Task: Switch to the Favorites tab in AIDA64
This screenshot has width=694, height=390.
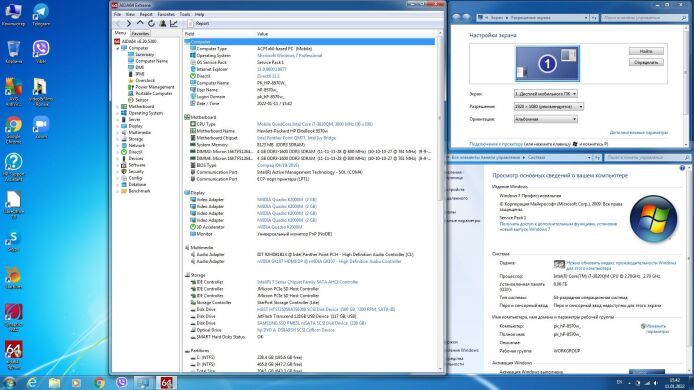Action: click(x=140, y=34)
